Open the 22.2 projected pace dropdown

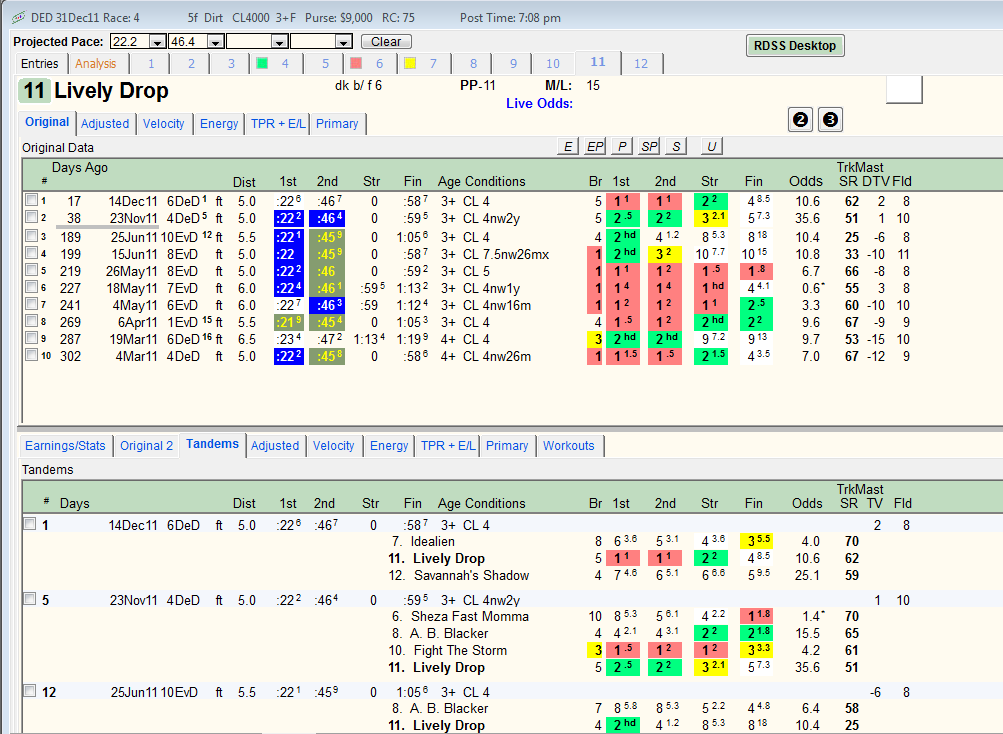157,42
